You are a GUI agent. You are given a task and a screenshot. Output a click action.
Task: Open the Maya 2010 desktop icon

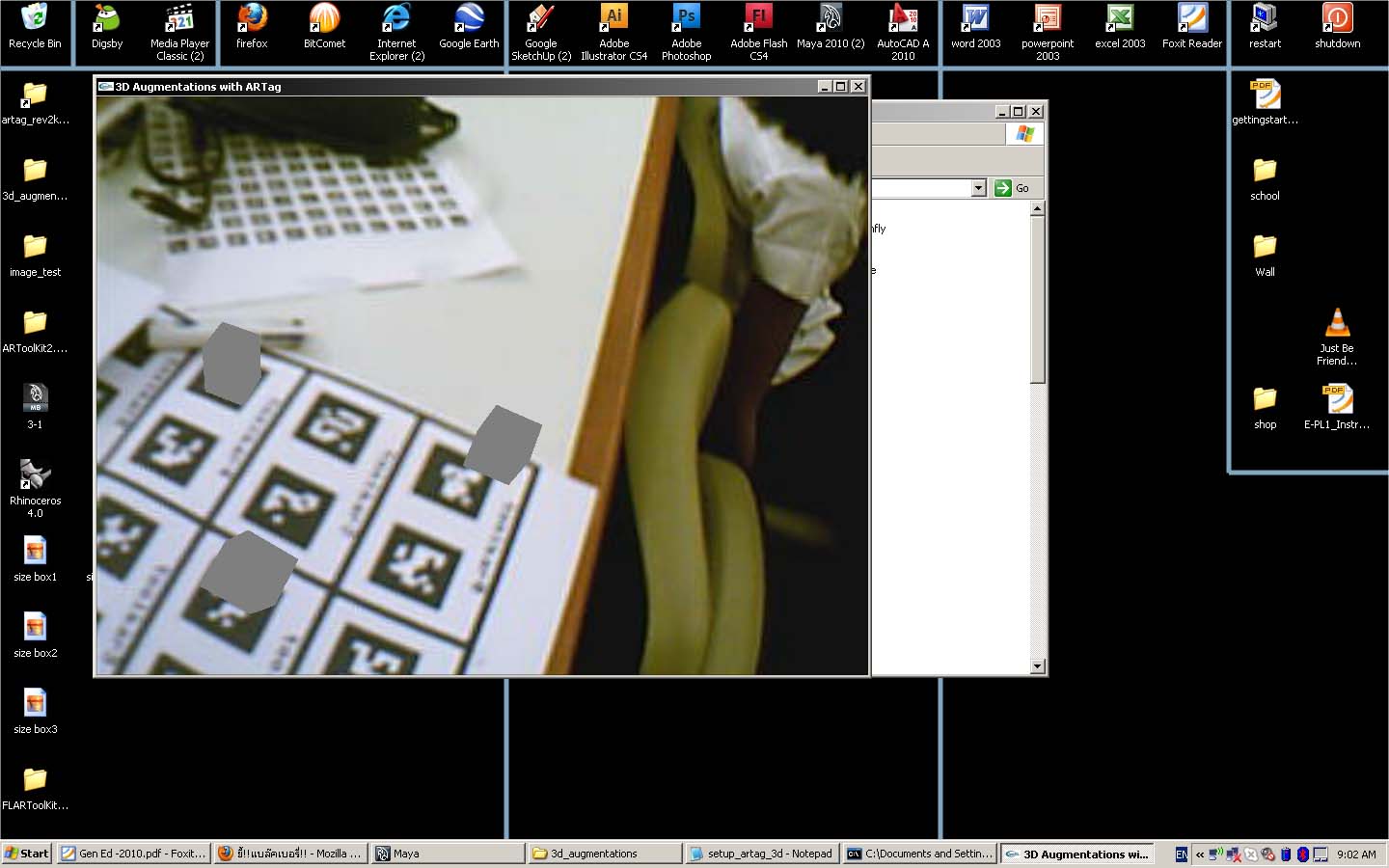(830, 19)
